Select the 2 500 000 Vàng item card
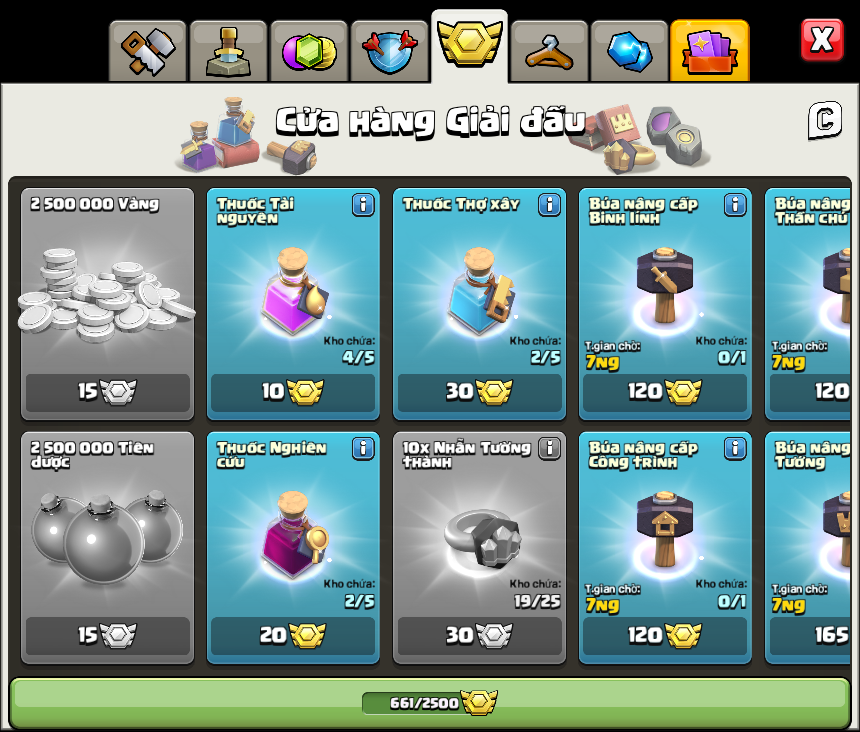 108,304
